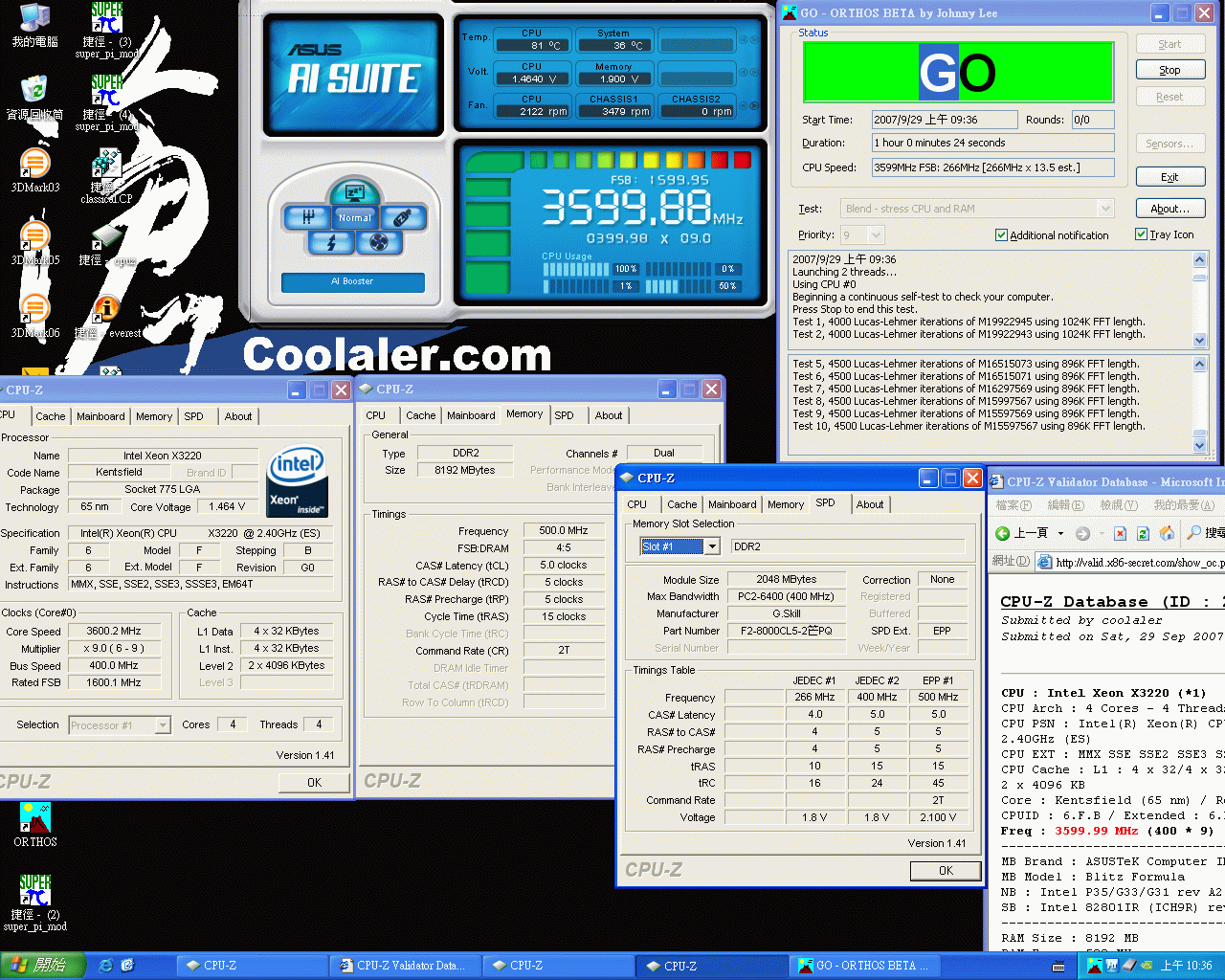Click CPU-Z Validator Database taskbar button
The image size is (1225, 980).
point(405,966)
